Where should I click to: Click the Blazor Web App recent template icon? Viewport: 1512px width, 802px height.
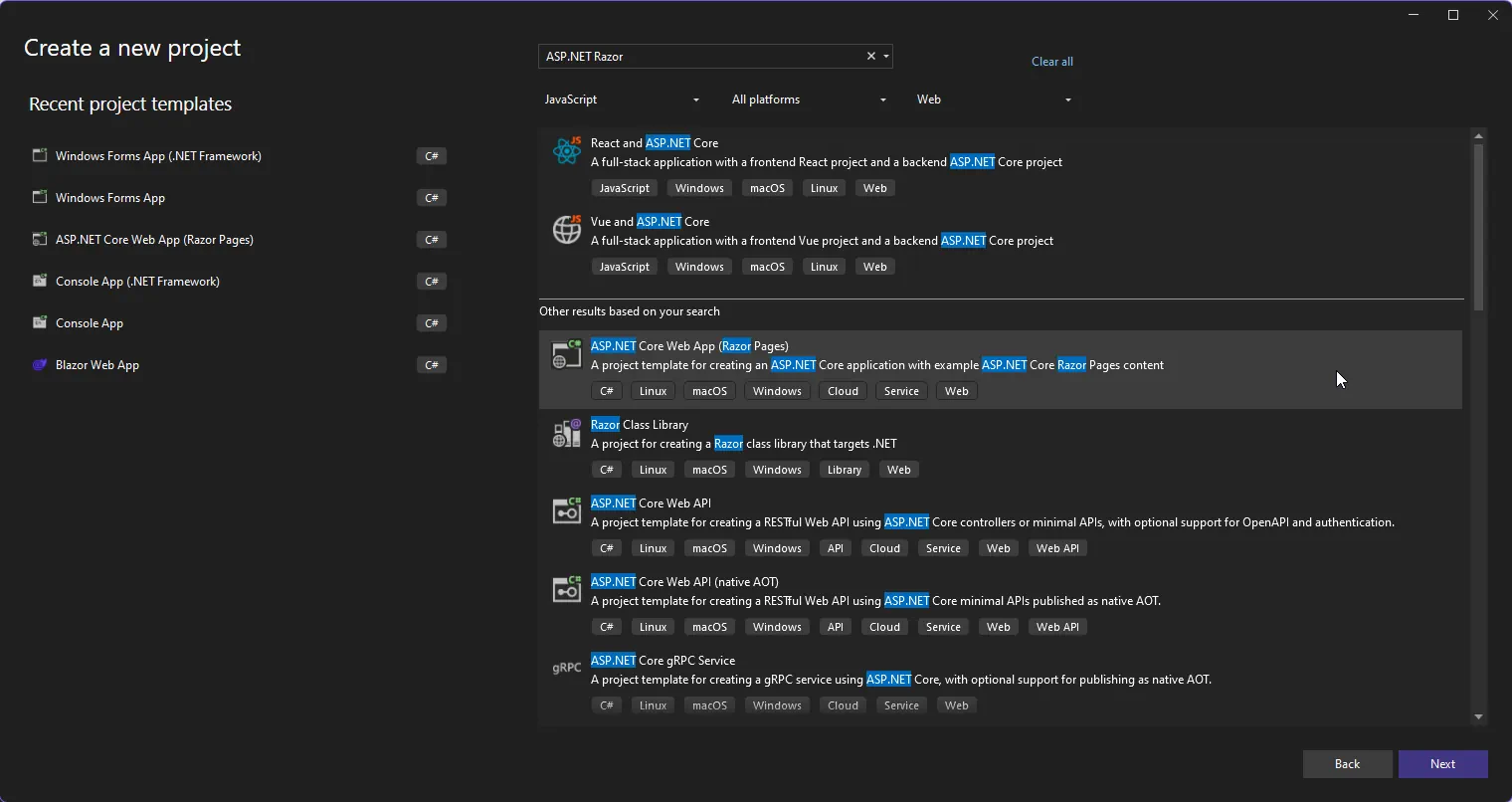coord(40,365)
